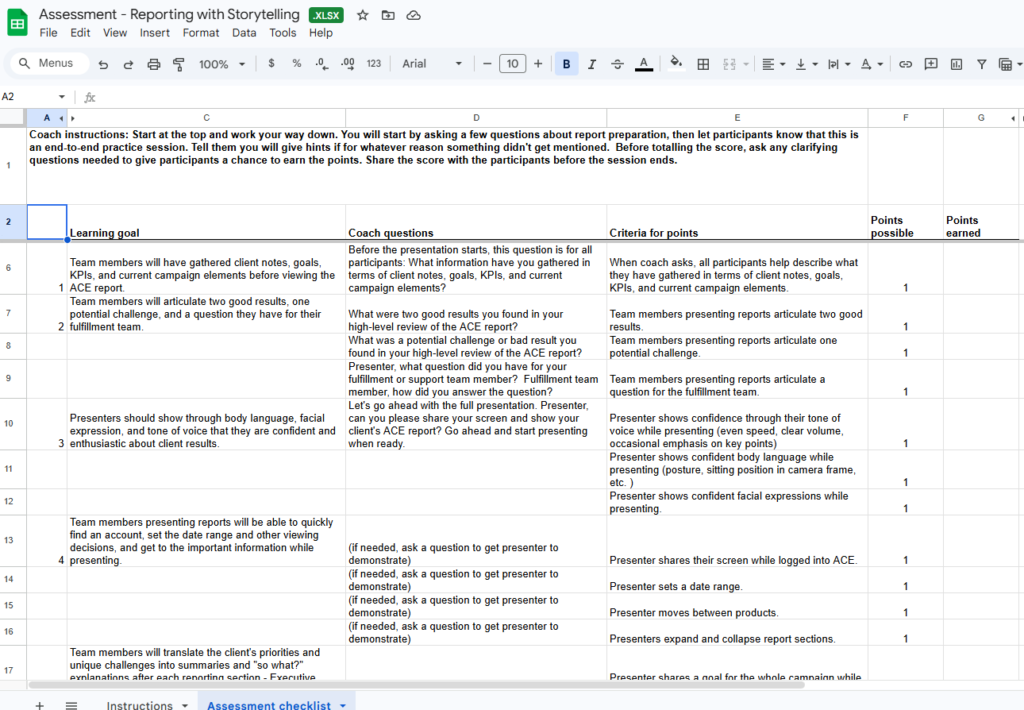Screen dimensions: 1024x710
Task: Click the Borders icon
Action: point(703,64)
